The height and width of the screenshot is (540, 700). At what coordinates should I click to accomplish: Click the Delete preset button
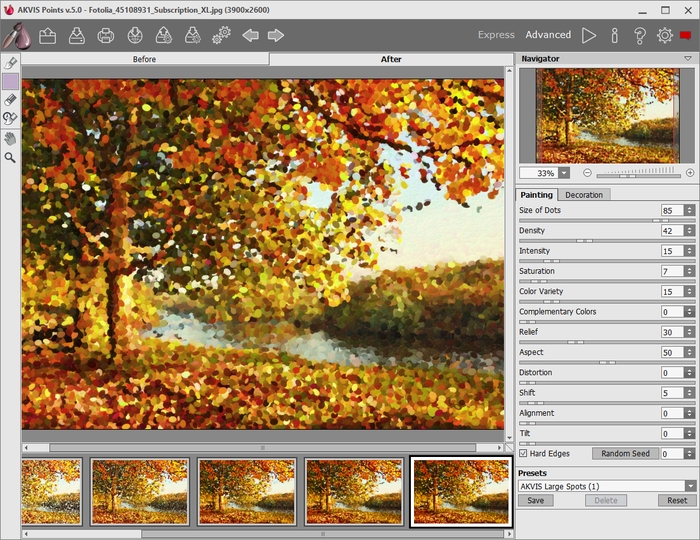point(606,500)
